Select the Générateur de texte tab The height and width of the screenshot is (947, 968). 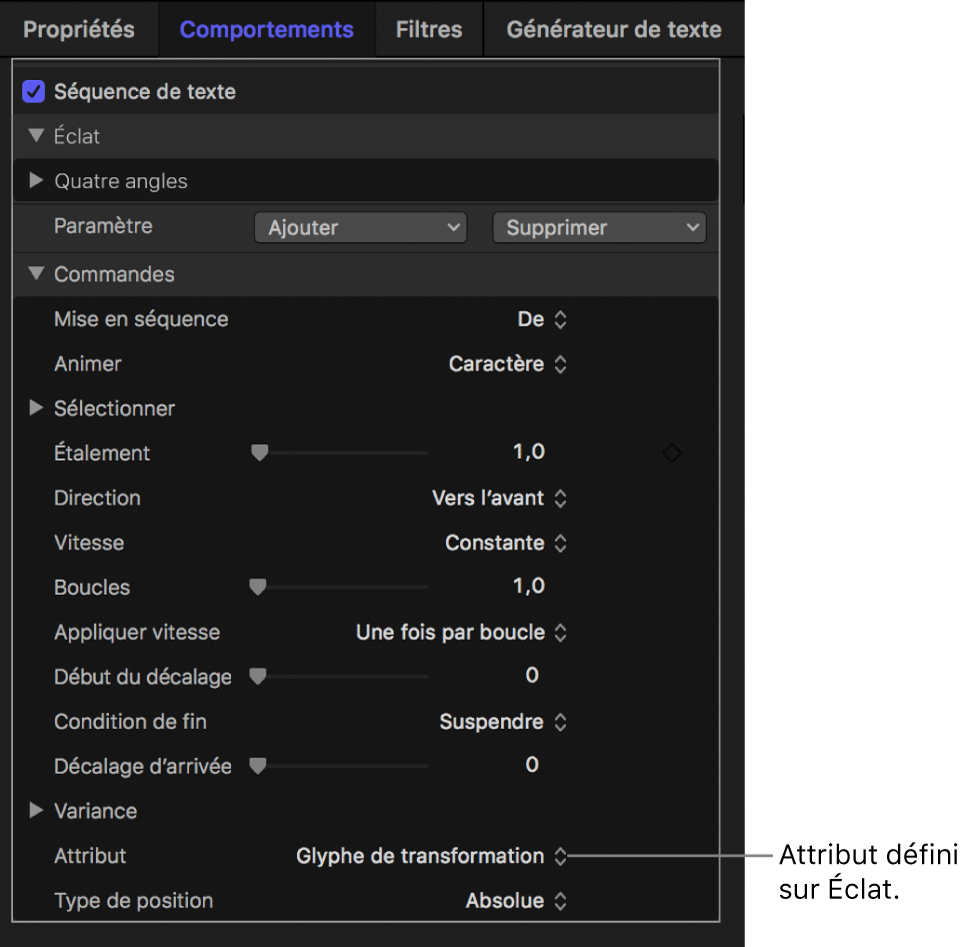613,29
